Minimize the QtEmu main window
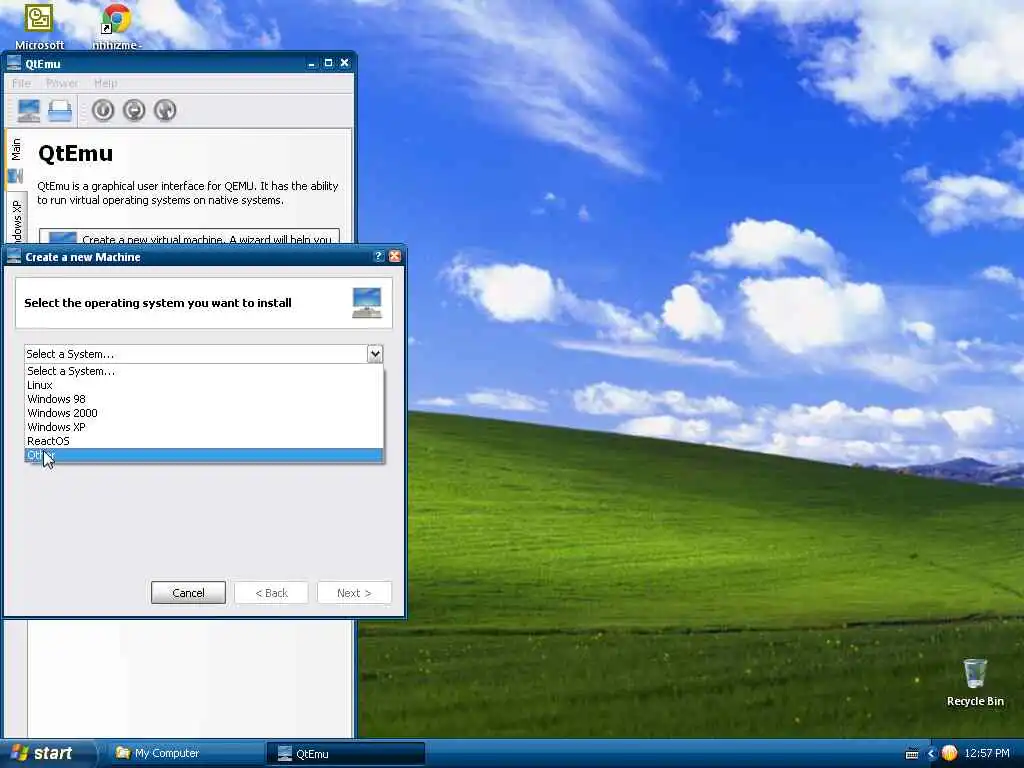 pos(311,63)
